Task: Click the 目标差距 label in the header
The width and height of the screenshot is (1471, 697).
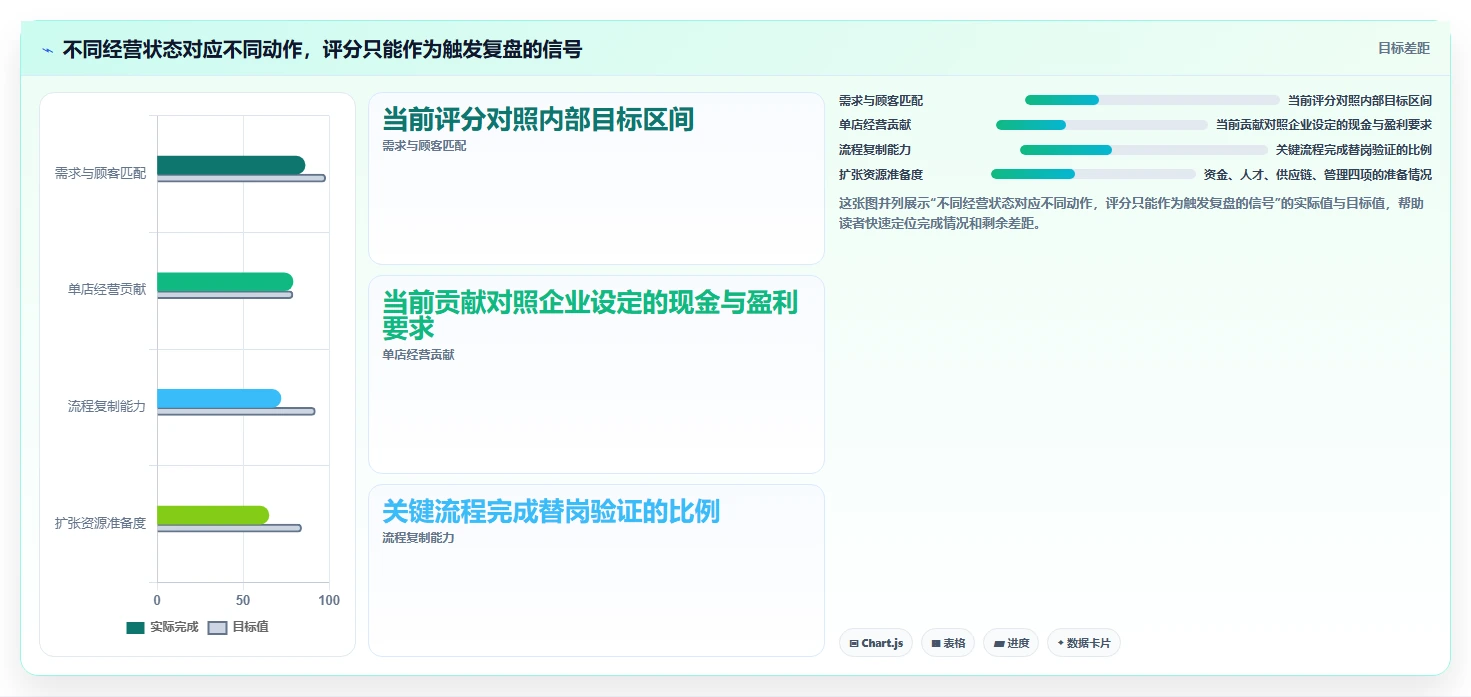Action: click(x=1404, y=48)
